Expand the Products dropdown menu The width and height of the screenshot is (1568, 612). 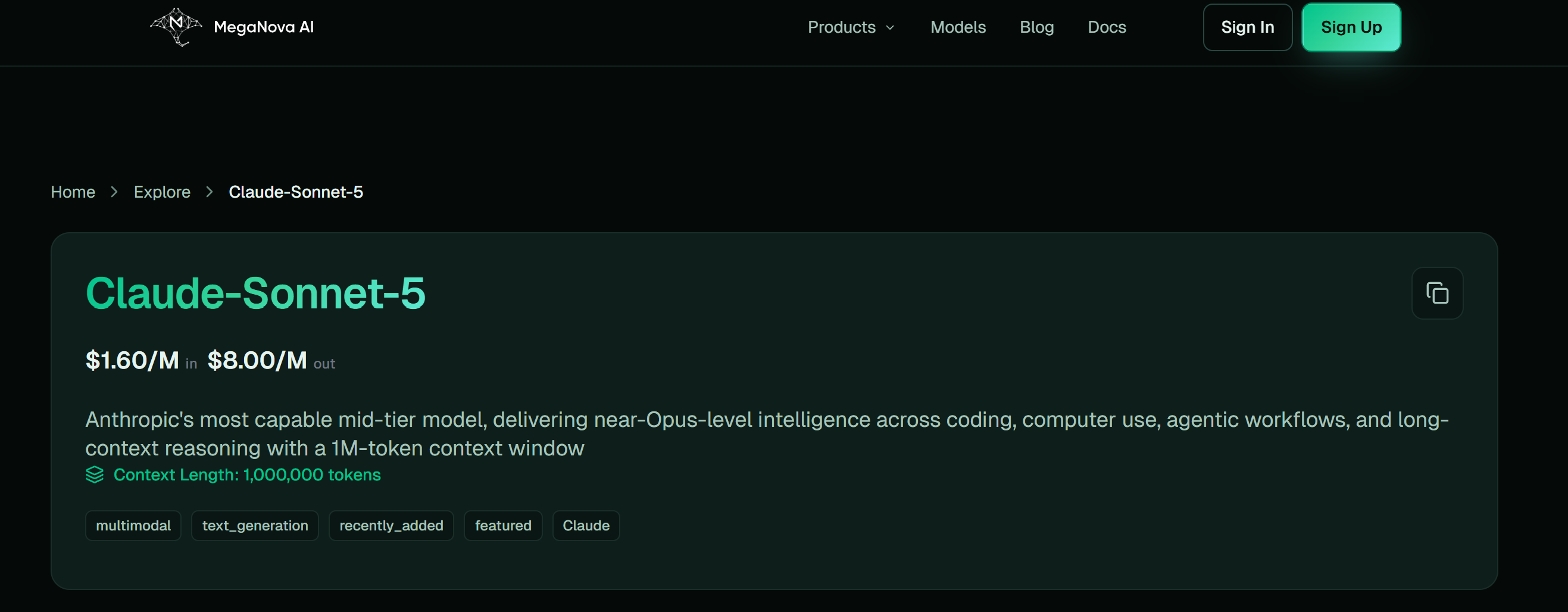pos(851,27)
